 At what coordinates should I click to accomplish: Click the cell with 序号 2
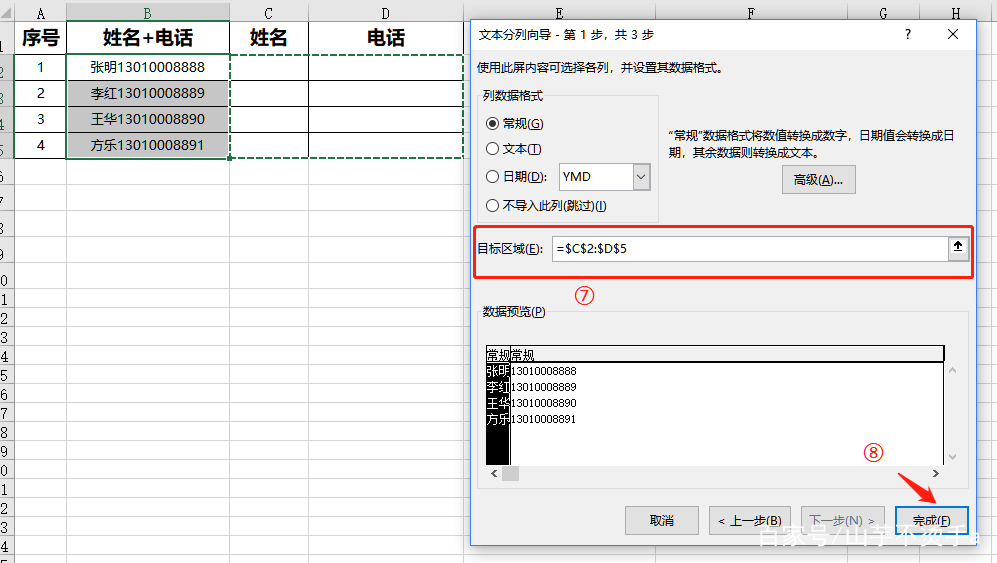pos(41,94)
